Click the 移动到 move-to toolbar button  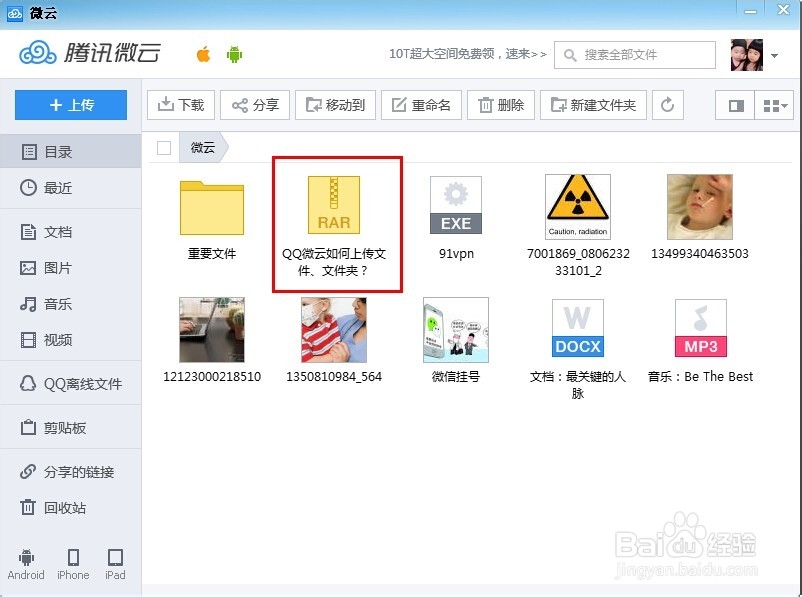pyautogui.click(x=336, y=105)
